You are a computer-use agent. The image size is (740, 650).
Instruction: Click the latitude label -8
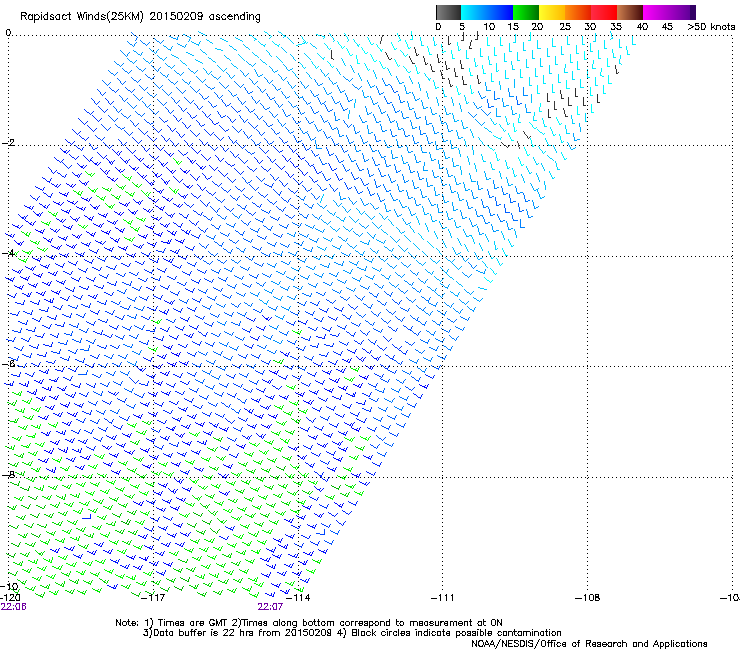click(8, 474)
